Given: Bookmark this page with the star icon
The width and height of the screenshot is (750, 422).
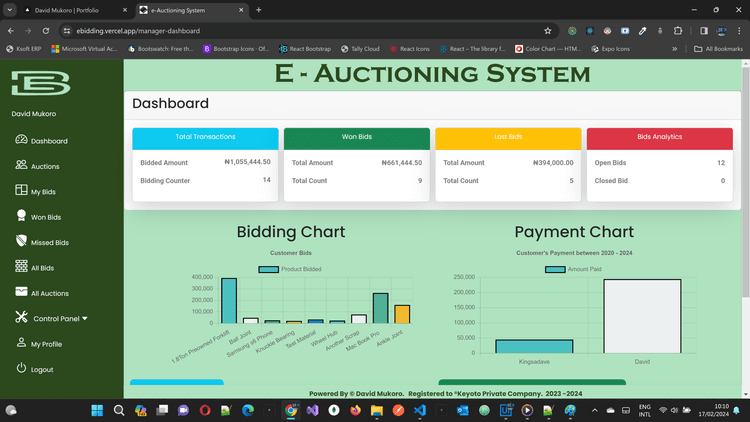Looking at the screenshot, I should coord(547,31).
